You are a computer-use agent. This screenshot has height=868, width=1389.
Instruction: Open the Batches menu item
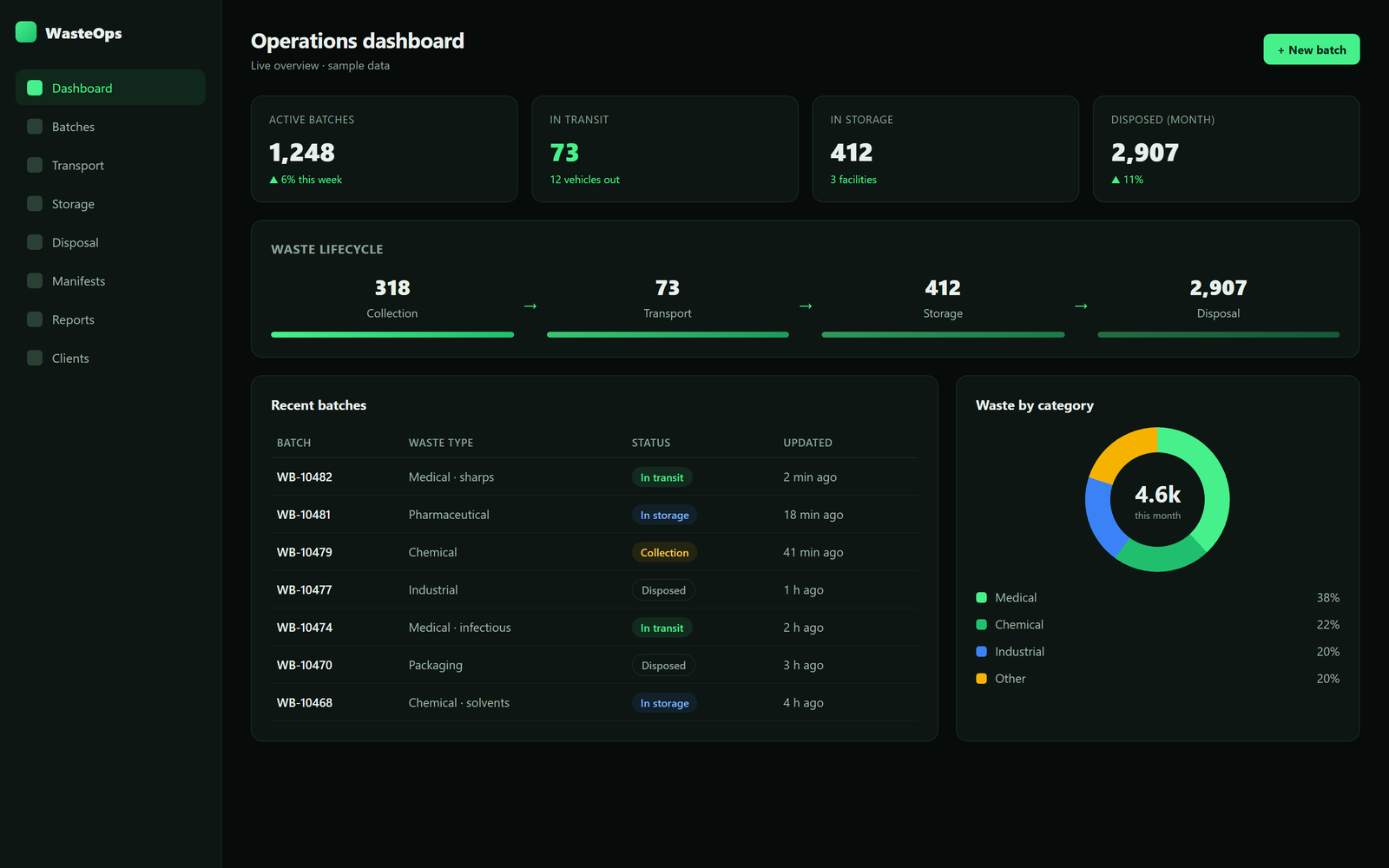point(110,127)
